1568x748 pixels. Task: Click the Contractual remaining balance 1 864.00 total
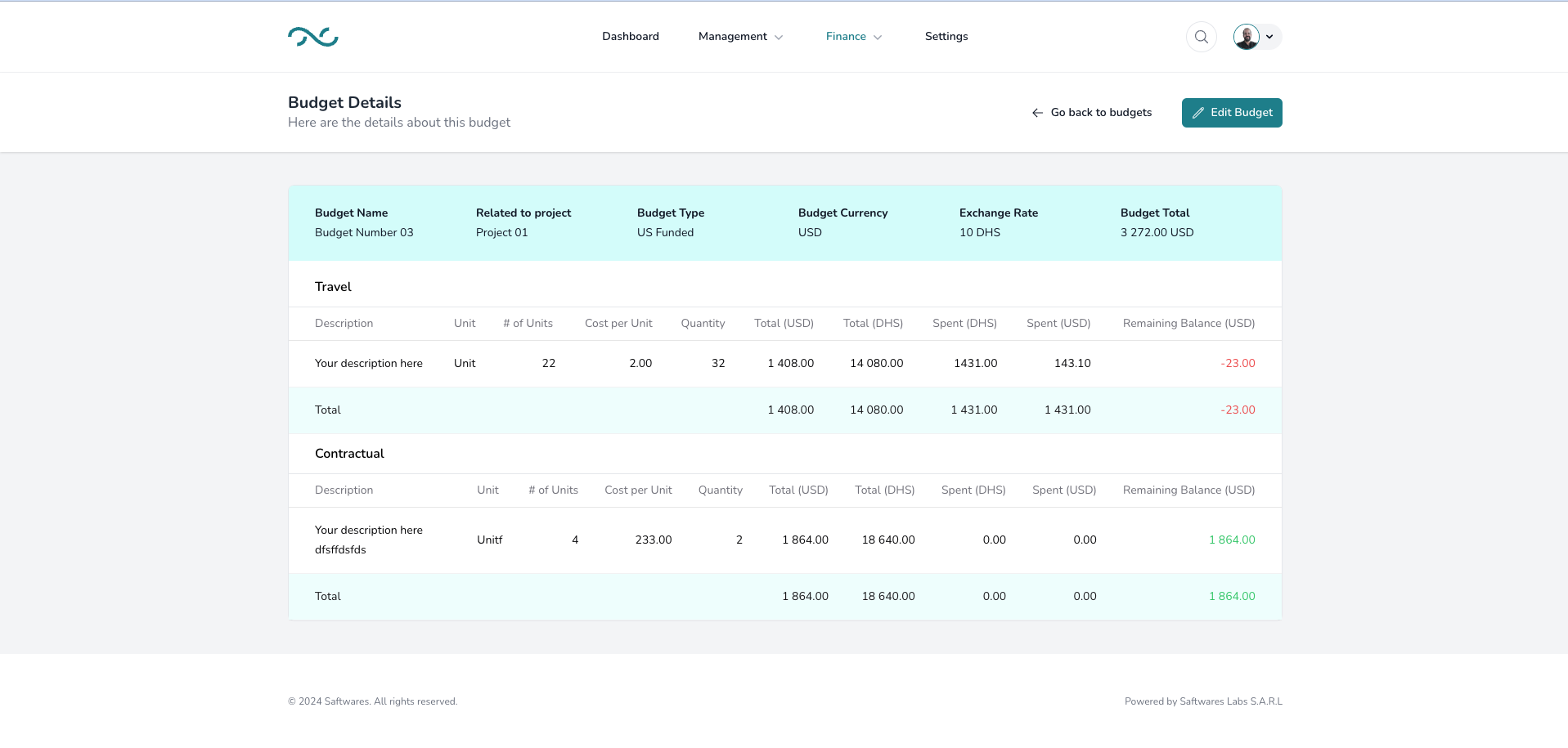pyautogui.click(x=1231, y=597)
